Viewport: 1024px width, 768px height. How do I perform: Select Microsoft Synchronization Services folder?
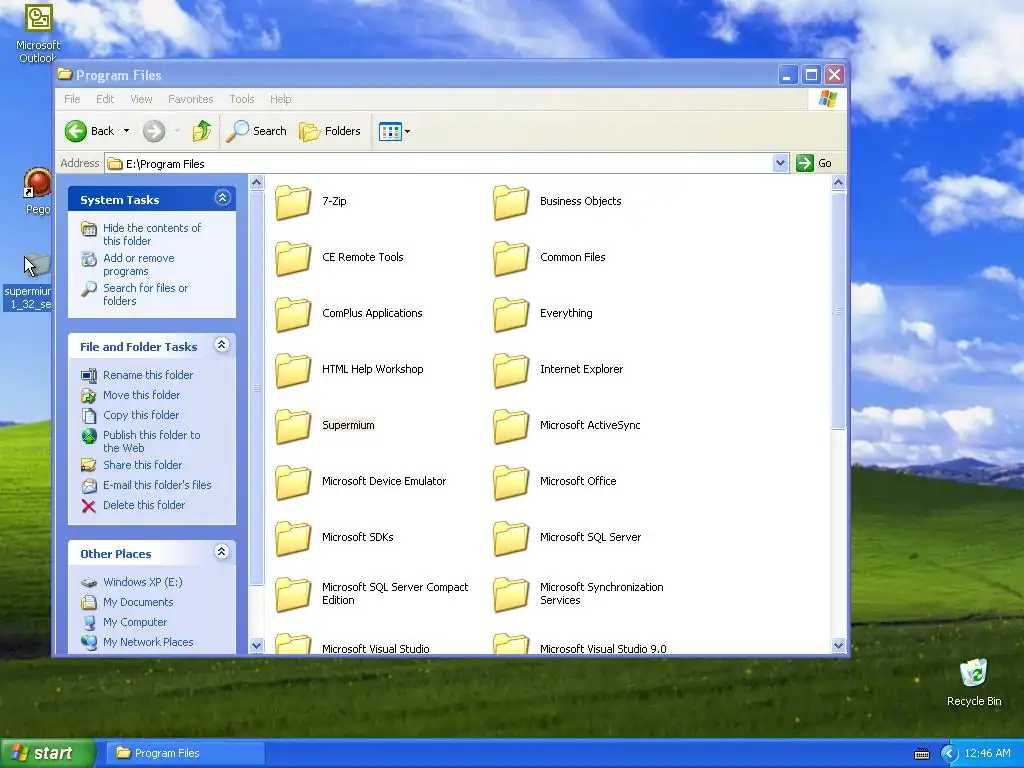pyautogui.click(x=511, y=594)
